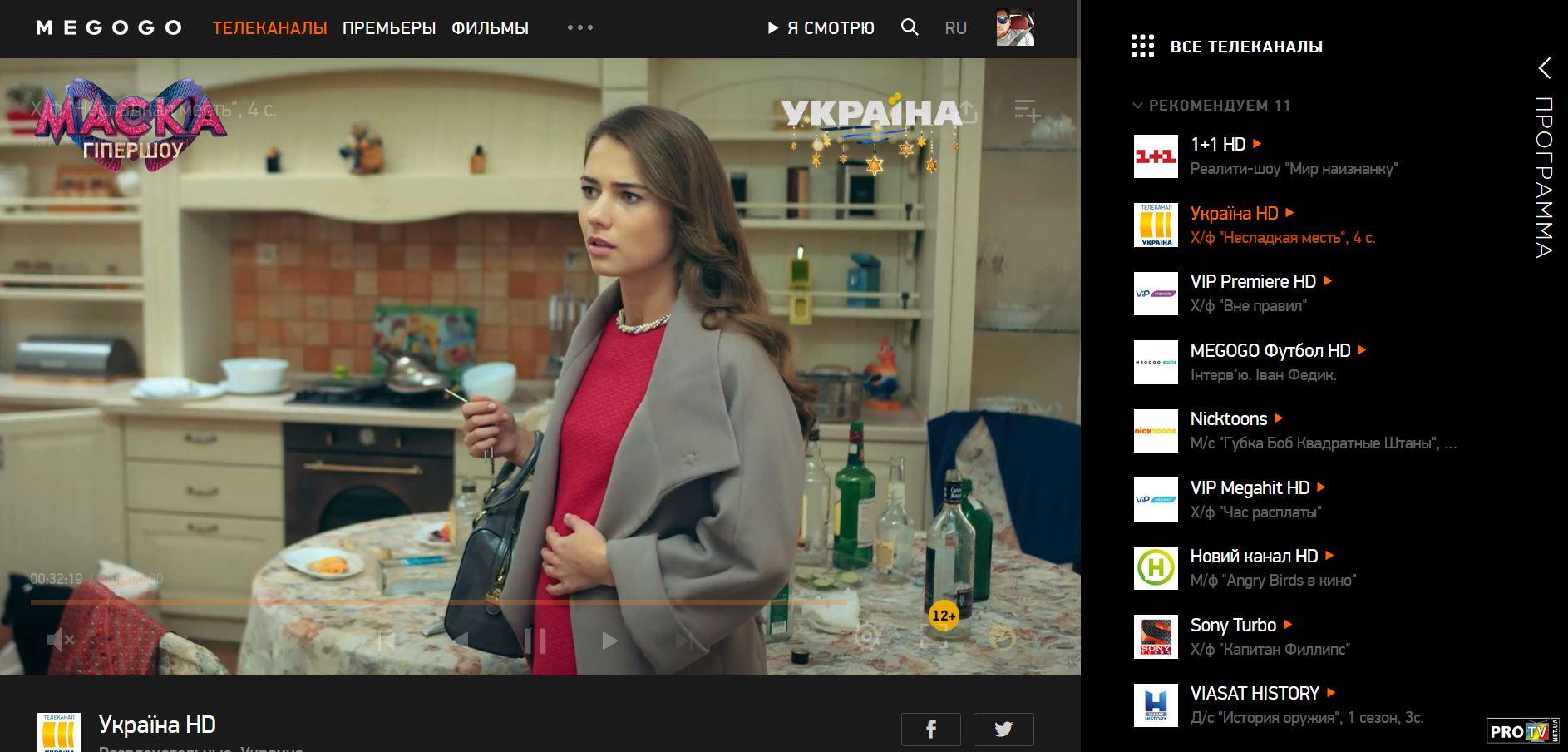Go to the Фильмы section
Screen dimensions: 1568x752
pyautogui.click(x=490, y=28)
